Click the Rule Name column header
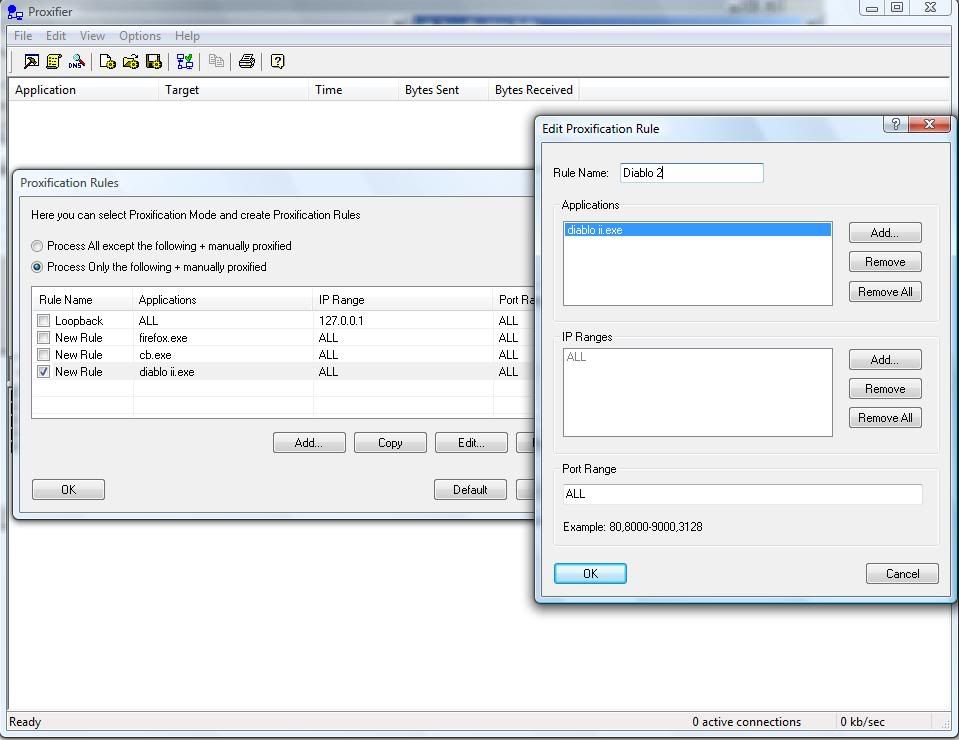 click(x=83, y=300)
